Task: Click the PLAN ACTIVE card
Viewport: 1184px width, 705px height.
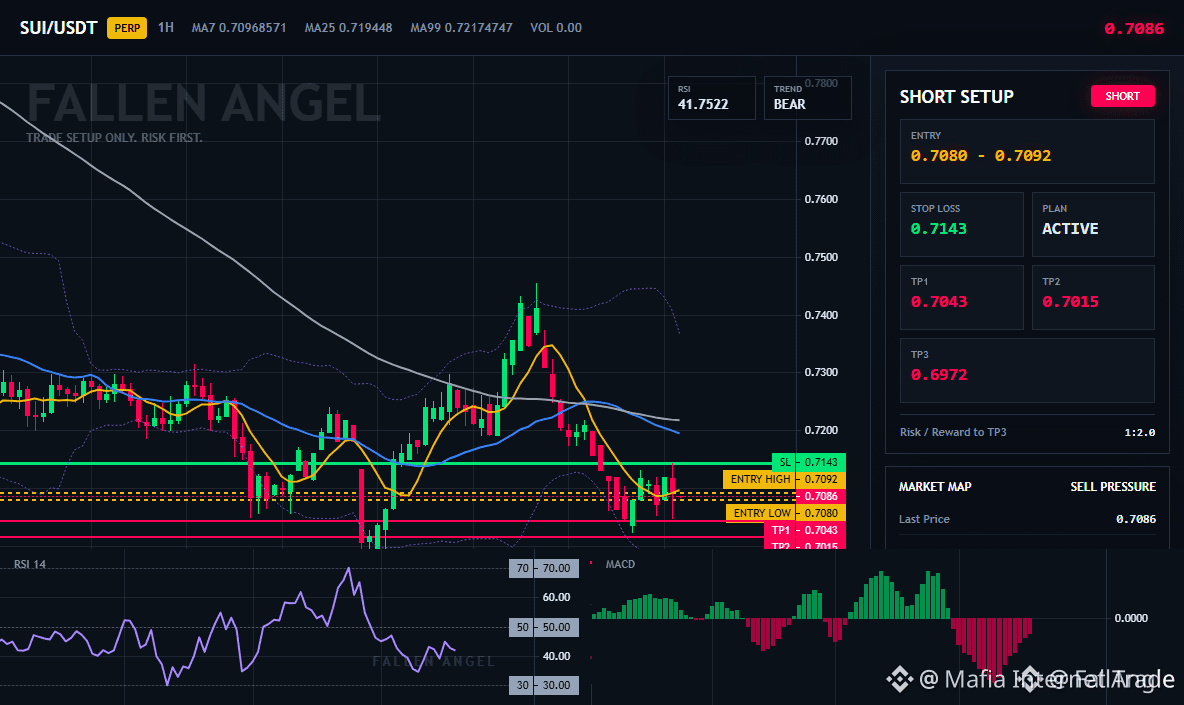Action: pos(1093,224)
